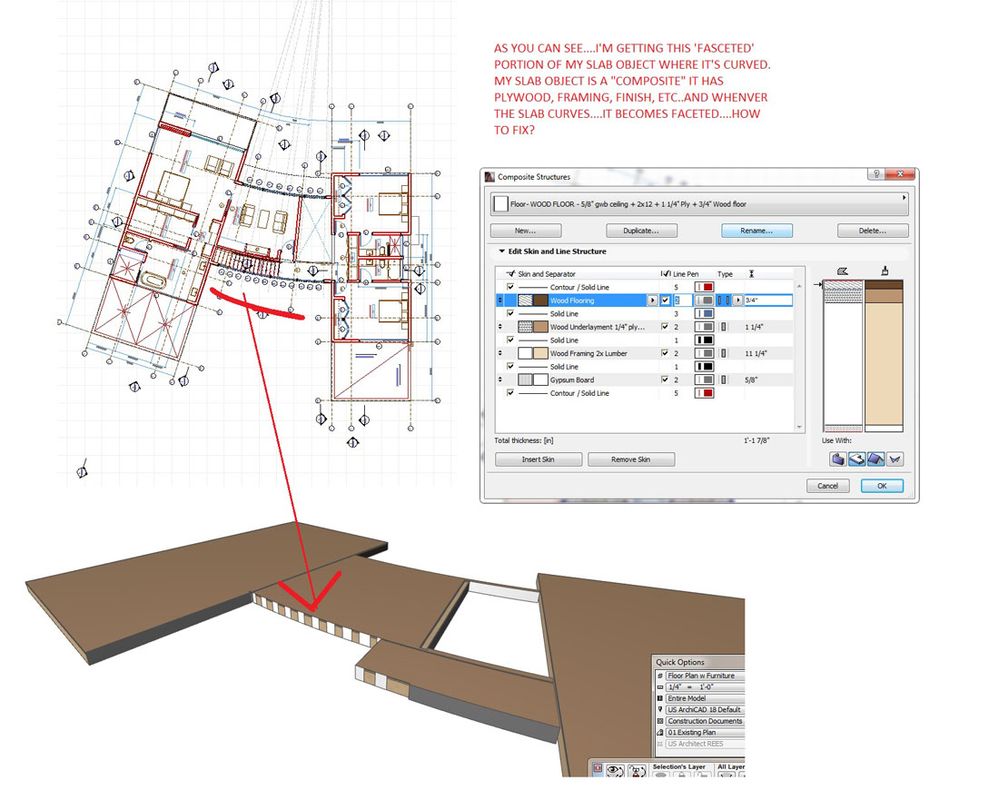The image size is (999, 799).
Task: Open the composite structure name dropdown
Action: point(700,204)
